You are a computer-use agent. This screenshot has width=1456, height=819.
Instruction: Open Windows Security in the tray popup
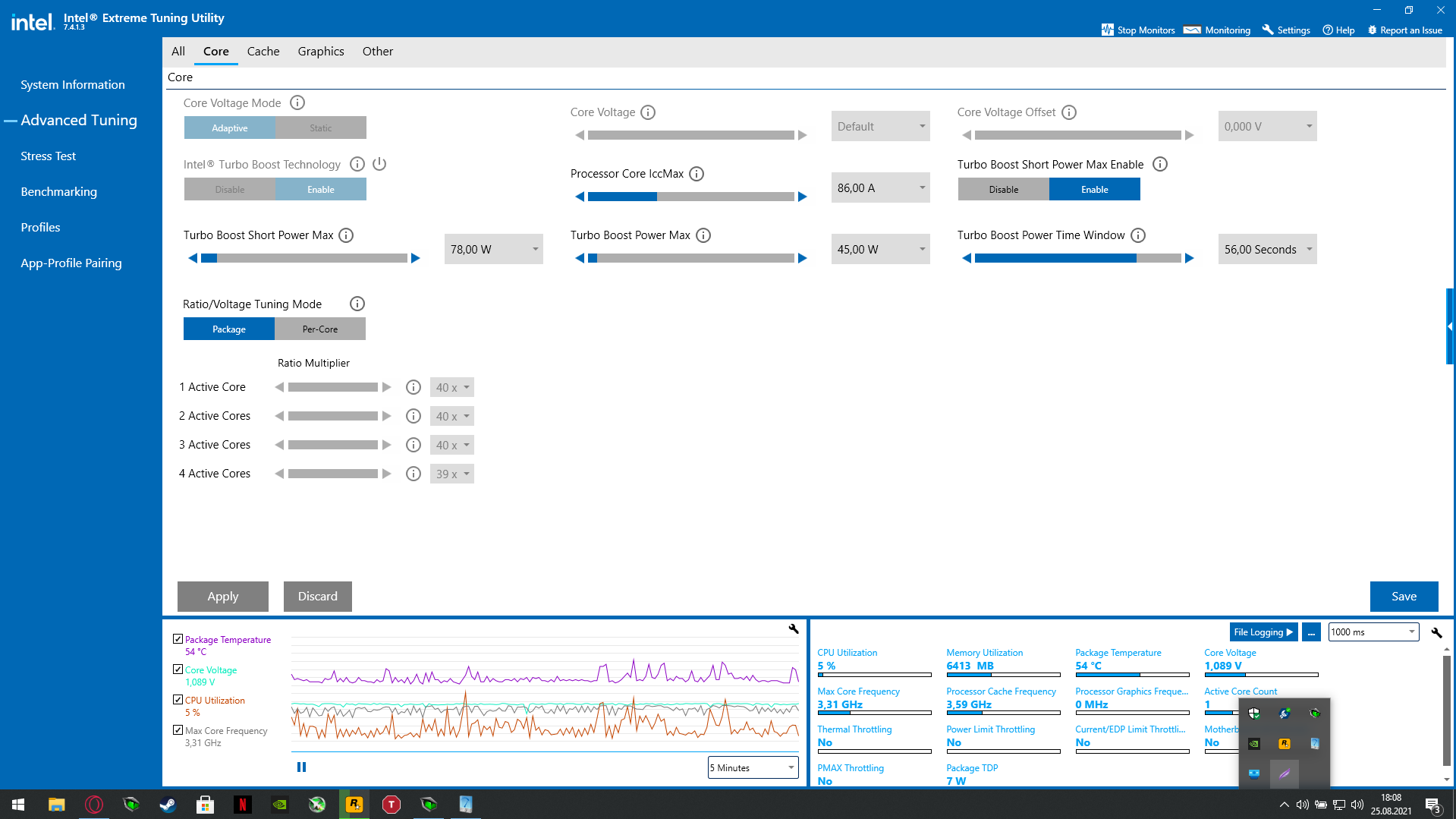coord(1254,713)
